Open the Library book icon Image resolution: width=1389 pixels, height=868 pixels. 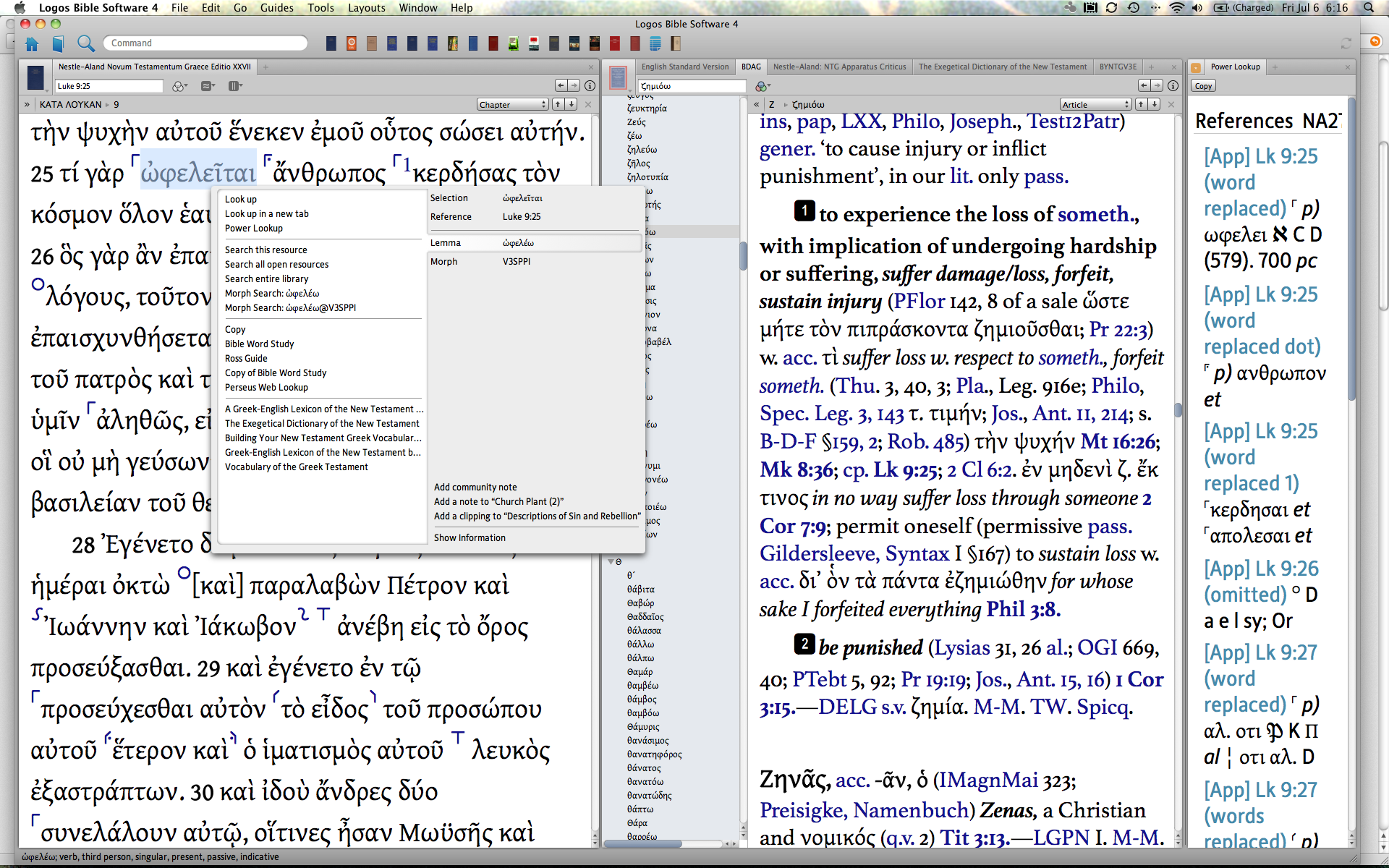[x=58, y=44]
